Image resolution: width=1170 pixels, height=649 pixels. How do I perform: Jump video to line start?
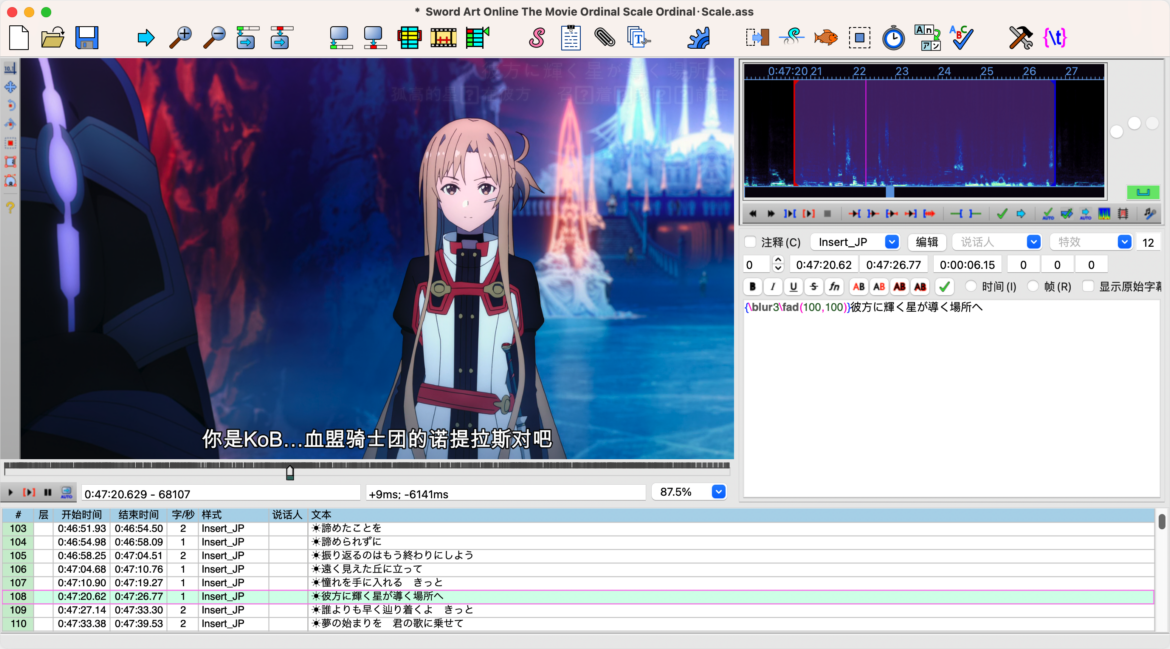246,37
